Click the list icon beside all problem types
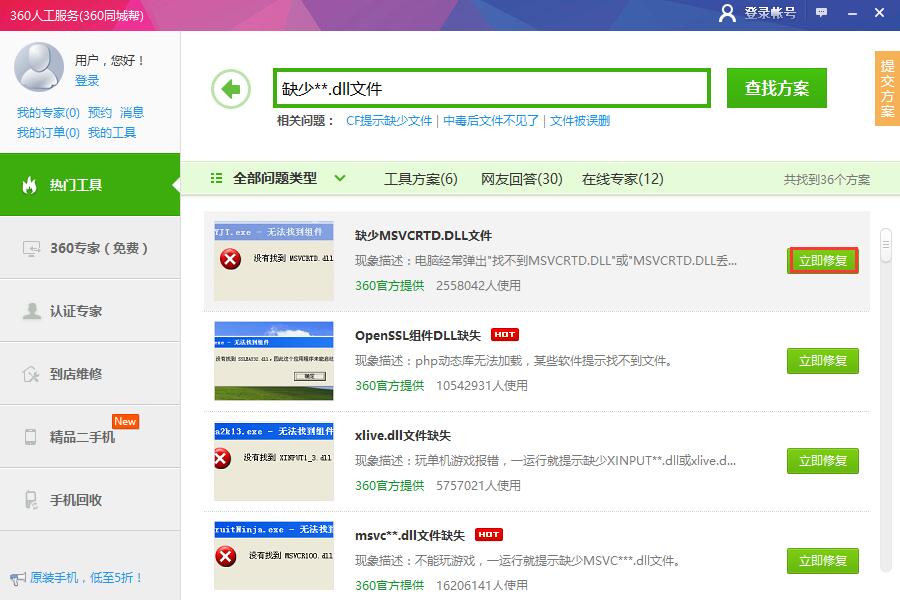The width and height of the screenshot is (900, 600). pyautogui.click(x=216, y=179)
